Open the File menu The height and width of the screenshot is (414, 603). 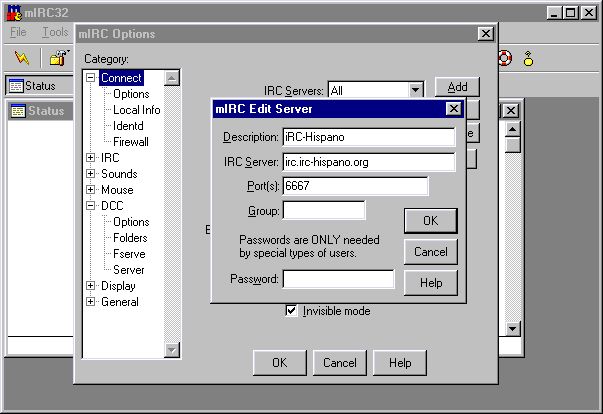[x=18, y=32]
